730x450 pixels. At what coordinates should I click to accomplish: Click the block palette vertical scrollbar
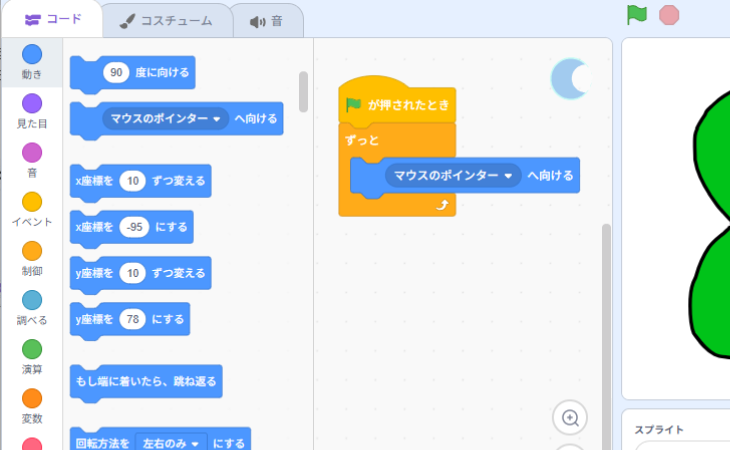[303, 92]
